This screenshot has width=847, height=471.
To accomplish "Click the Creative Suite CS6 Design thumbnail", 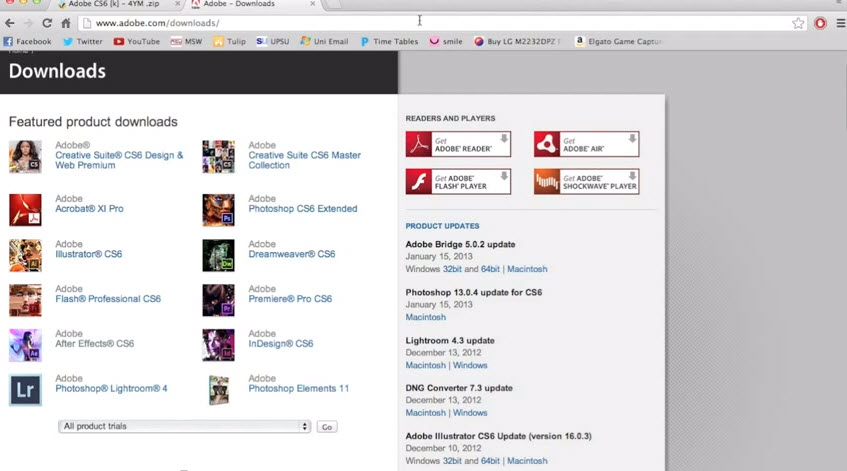I will (x=25, y=157).
